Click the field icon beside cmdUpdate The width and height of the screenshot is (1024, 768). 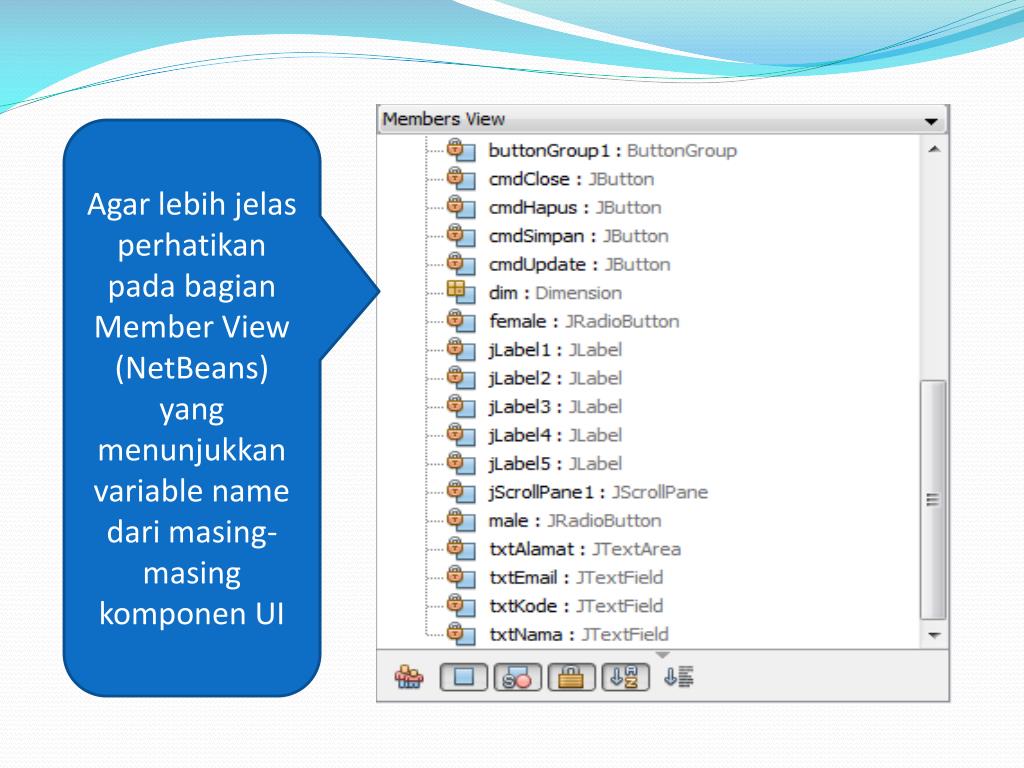click(461, 264)
